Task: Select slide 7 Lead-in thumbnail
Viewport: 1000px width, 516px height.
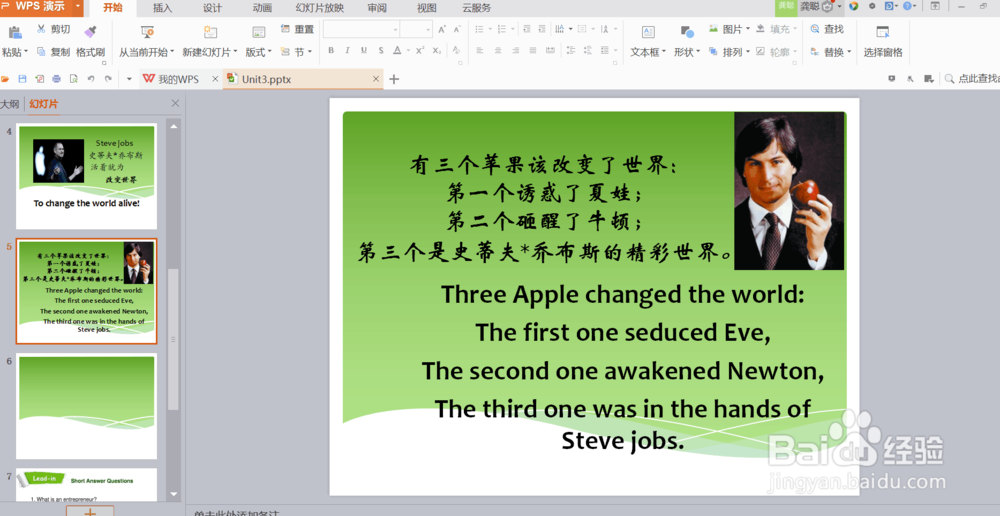Action: [x=87, y=485]
